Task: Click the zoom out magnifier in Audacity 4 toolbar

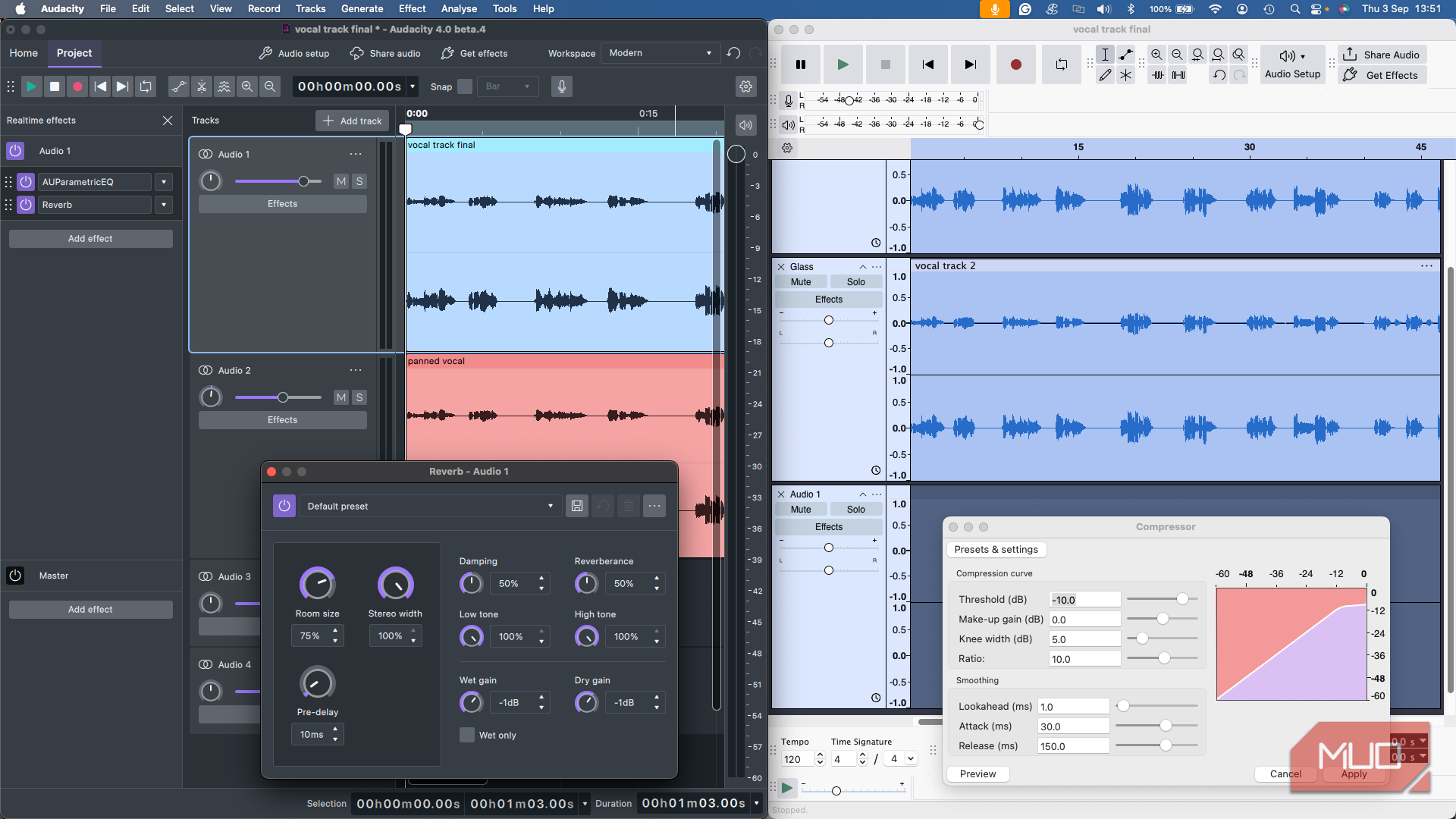Action: tap(270, 86)
